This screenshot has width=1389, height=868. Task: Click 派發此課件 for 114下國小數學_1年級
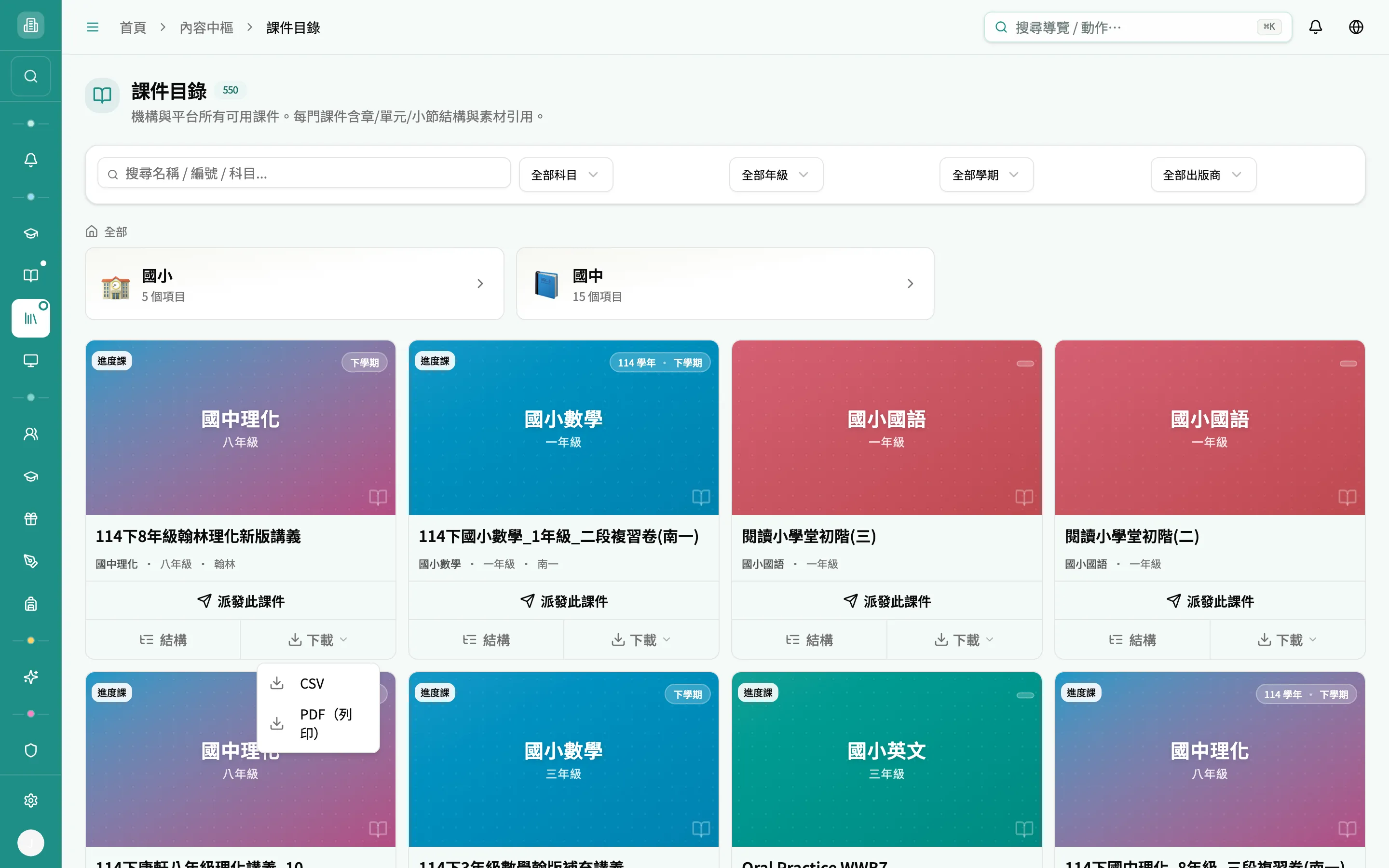click(564, 601)
